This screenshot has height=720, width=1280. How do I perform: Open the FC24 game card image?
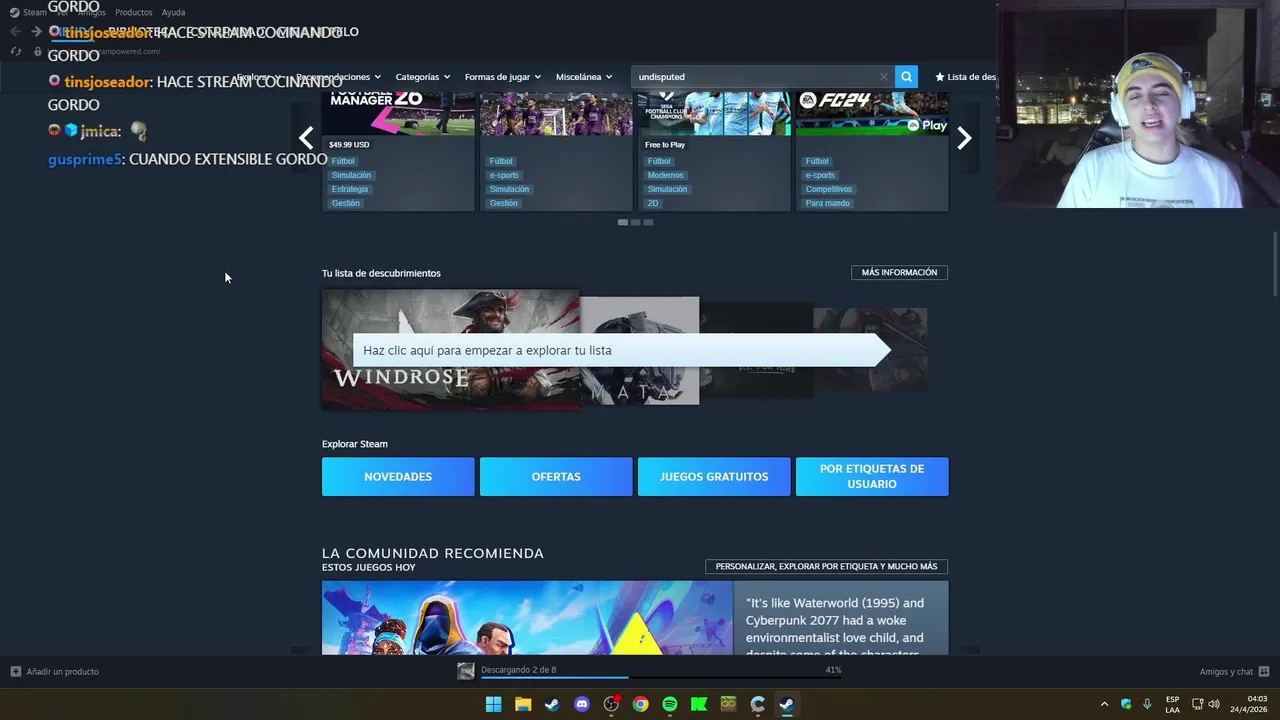pos(872,114)
